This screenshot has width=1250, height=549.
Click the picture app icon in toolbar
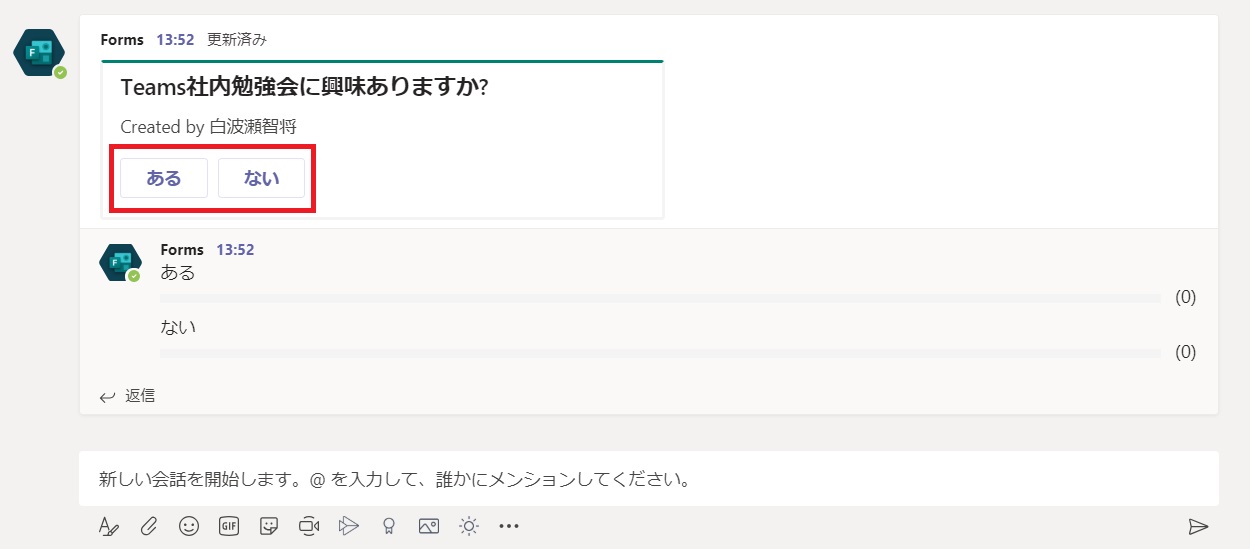pyautogui.click(x=429, y=526)
